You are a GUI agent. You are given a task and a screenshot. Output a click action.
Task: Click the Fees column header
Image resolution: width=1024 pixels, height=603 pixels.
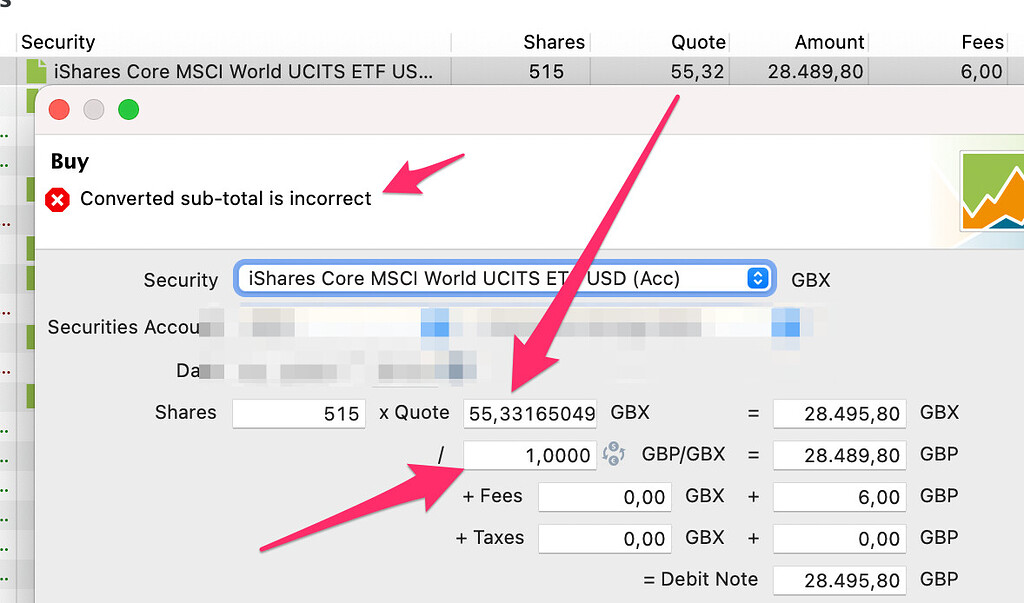tap(981, 42)
